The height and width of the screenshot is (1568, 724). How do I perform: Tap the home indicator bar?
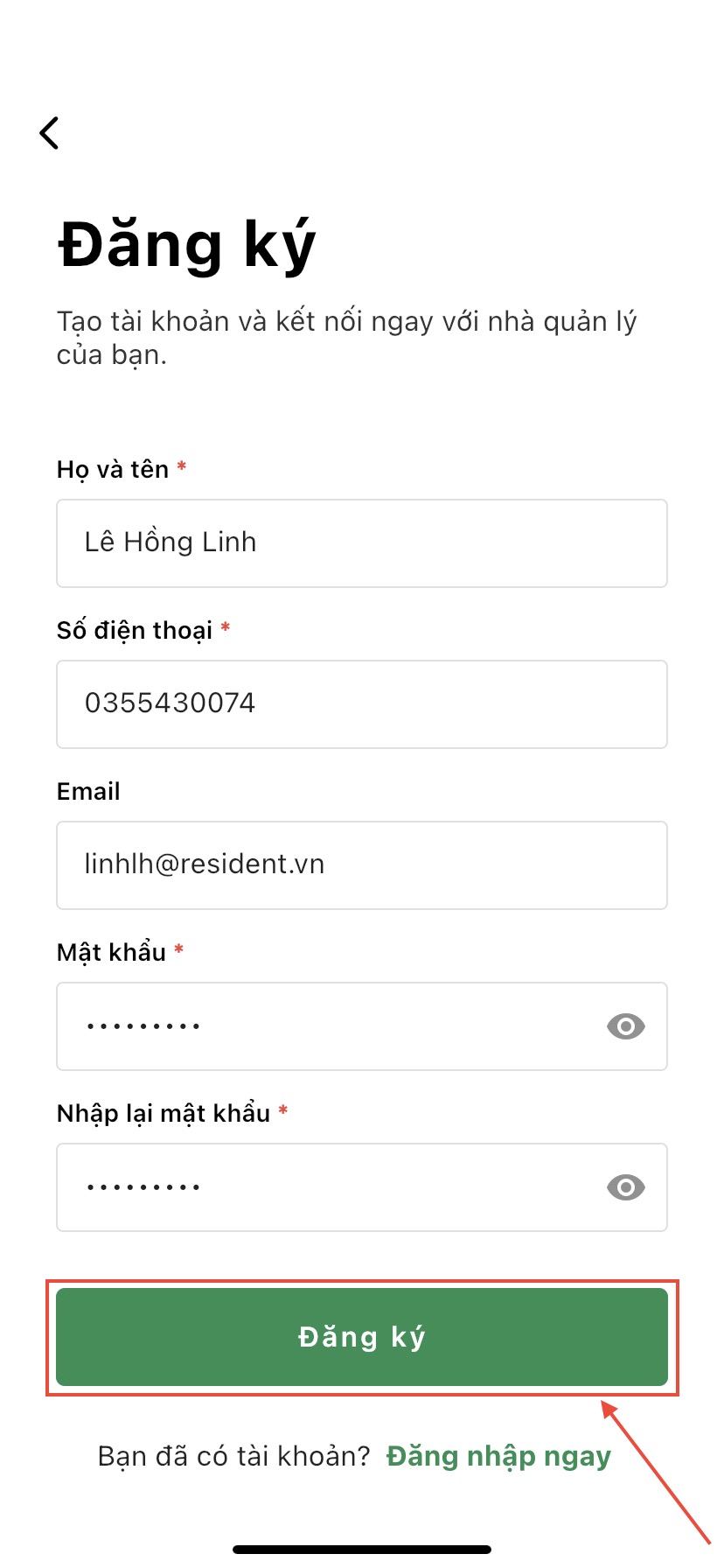[x=362, y=1550]
